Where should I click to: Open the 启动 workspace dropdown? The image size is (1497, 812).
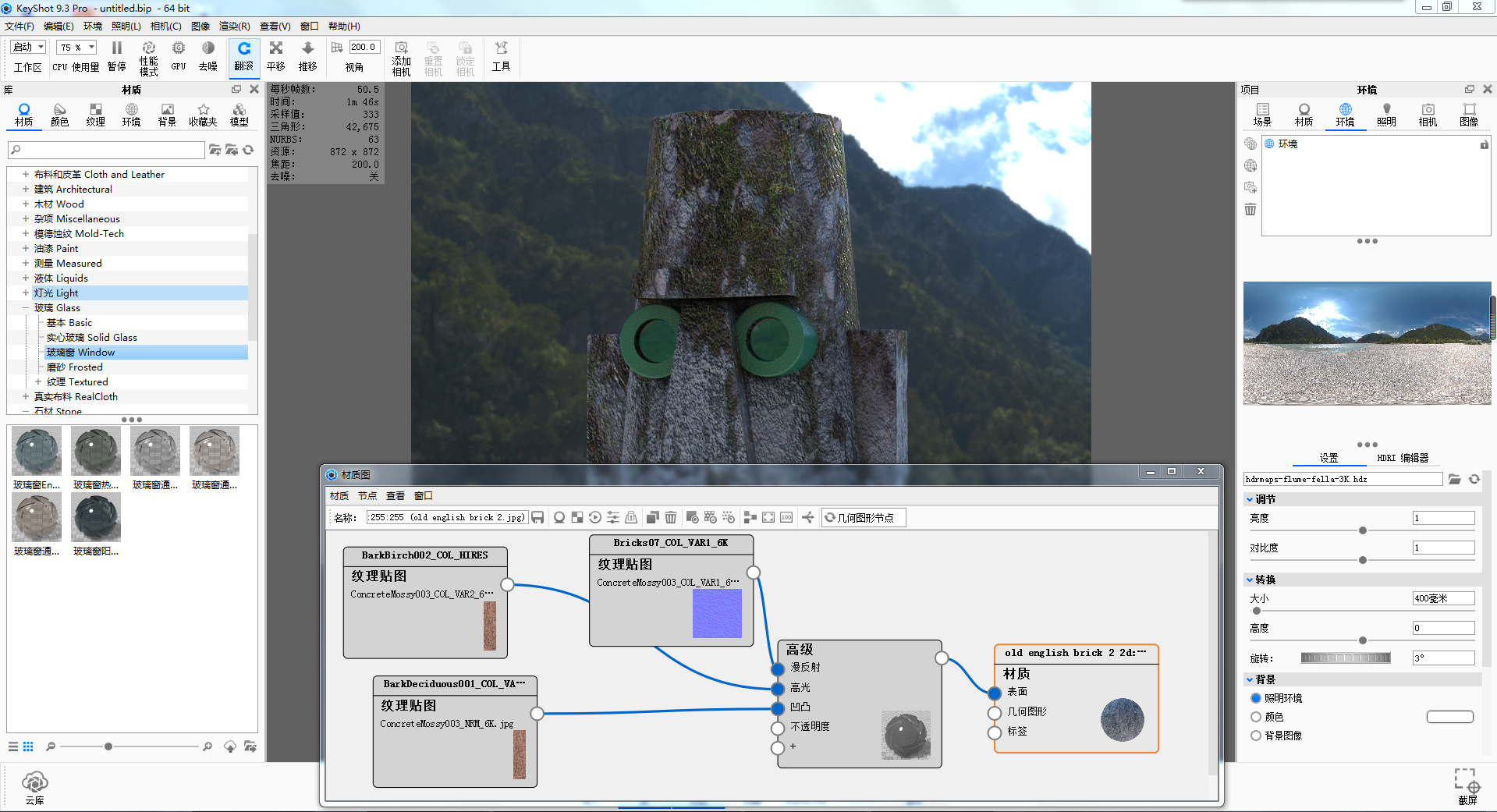click(30, 48)
